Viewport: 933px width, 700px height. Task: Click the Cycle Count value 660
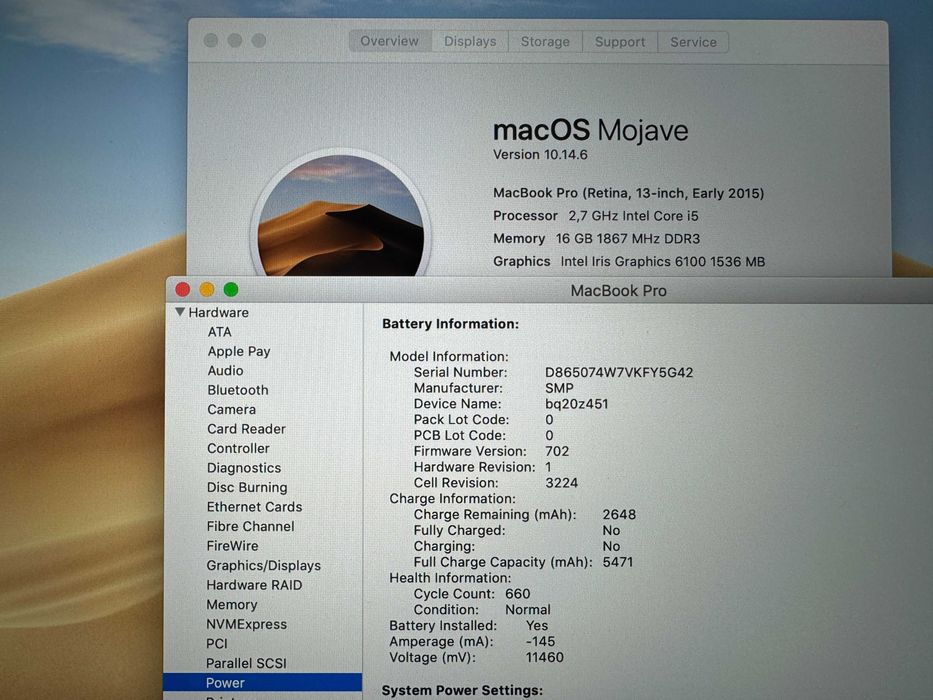(x=518, y=594)
